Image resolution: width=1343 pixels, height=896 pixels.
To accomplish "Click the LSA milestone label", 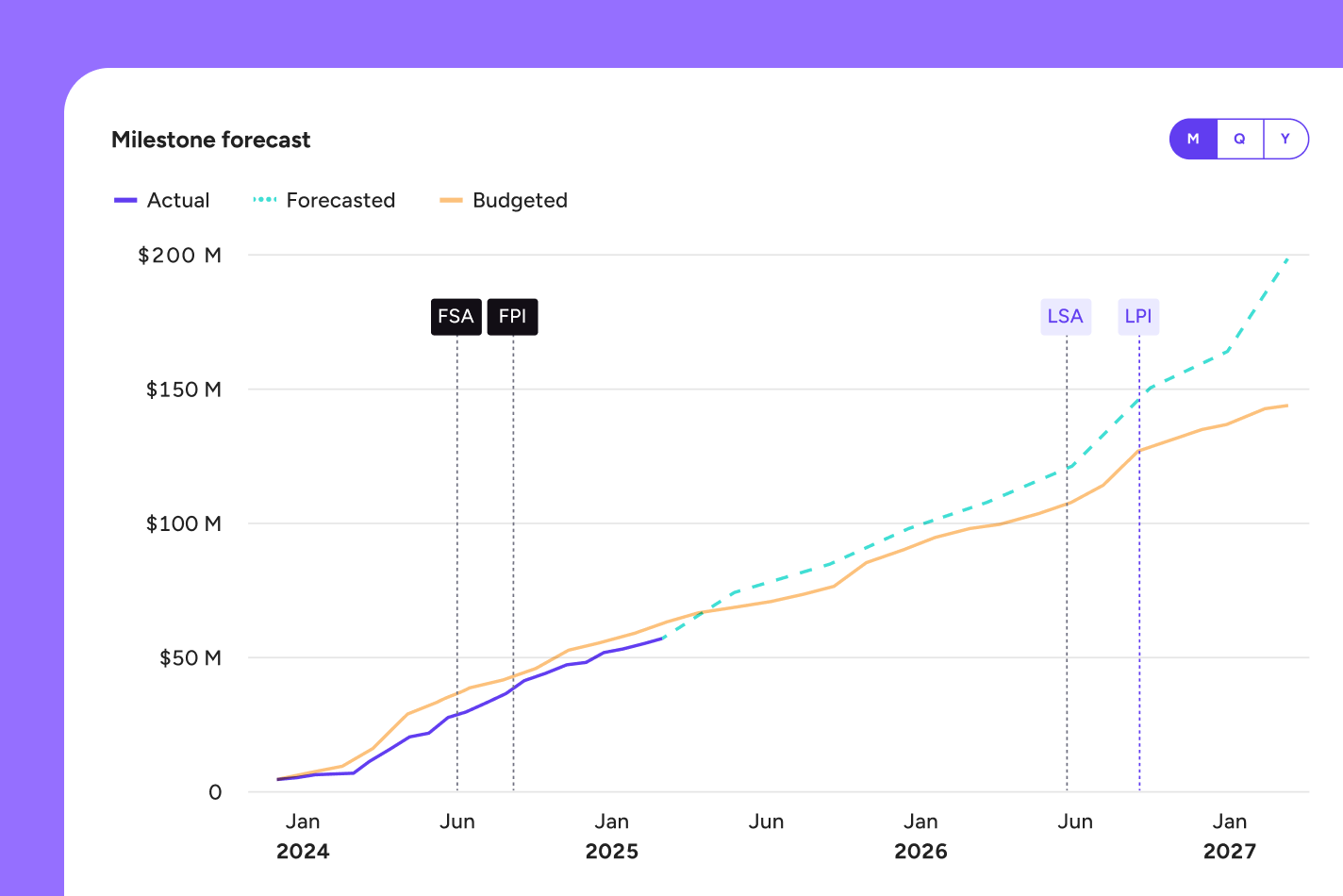I will [1066, 317].
